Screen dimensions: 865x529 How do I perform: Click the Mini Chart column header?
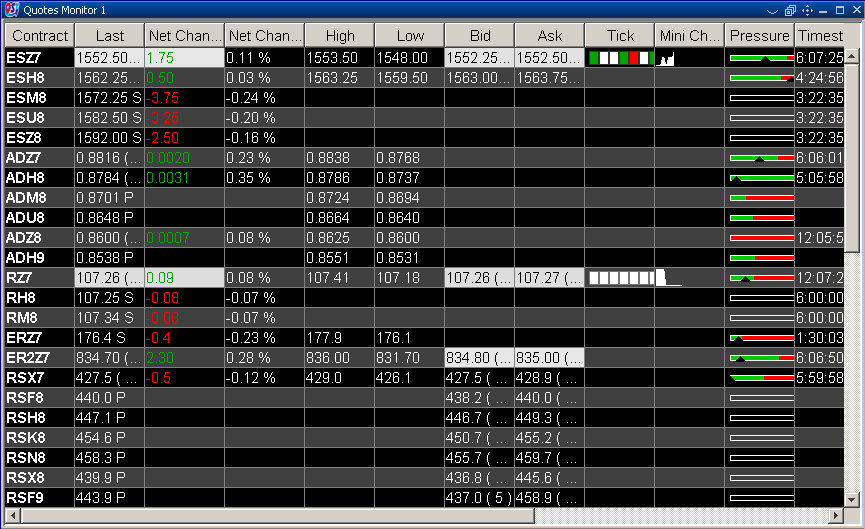click(690, 36)
